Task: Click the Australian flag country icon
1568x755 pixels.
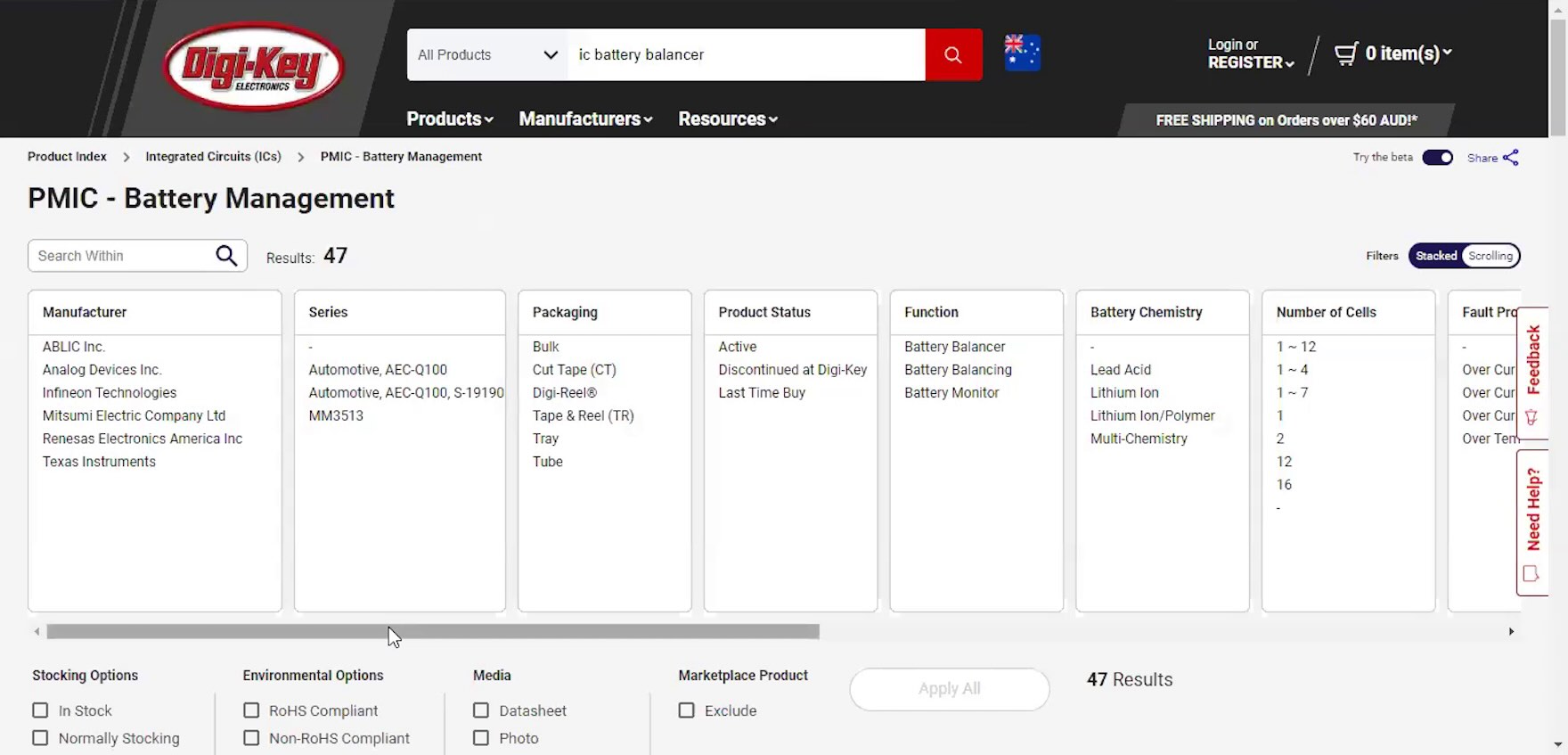Action: (1022, 53)
